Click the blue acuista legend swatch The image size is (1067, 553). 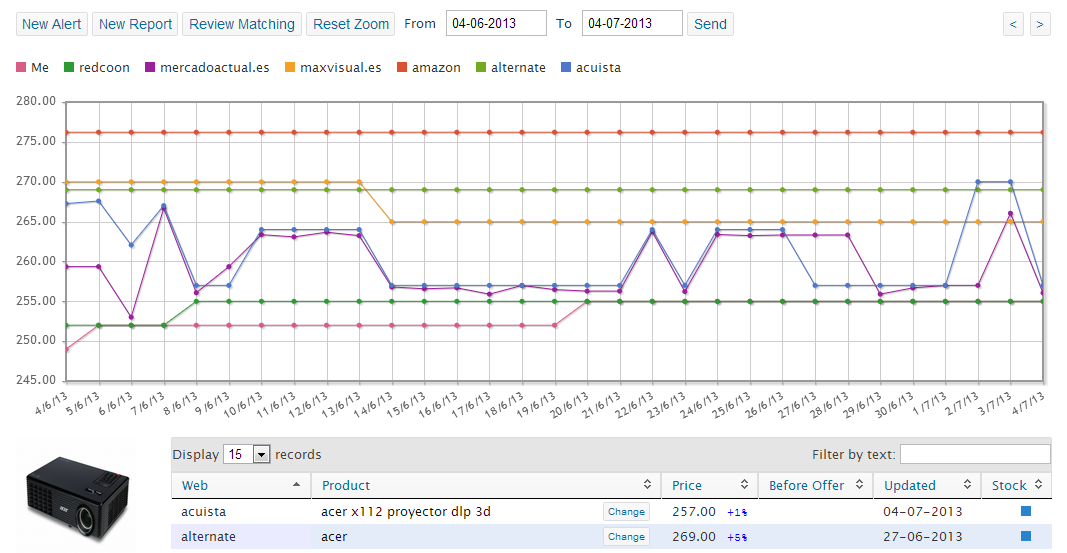(x=565, y=67)
